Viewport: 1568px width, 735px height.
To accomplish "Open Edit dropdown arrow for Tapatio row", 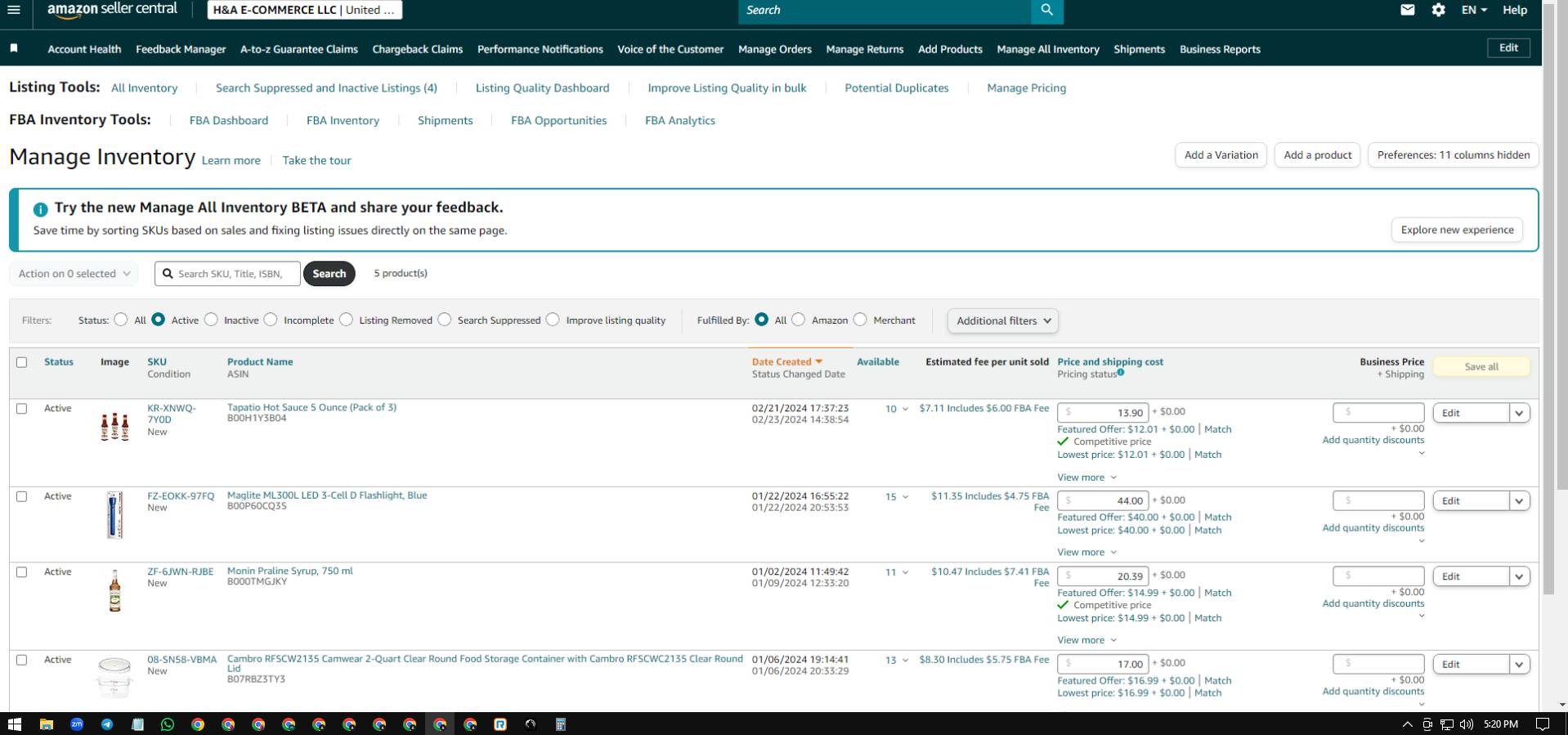I will tap(1519, 413).
